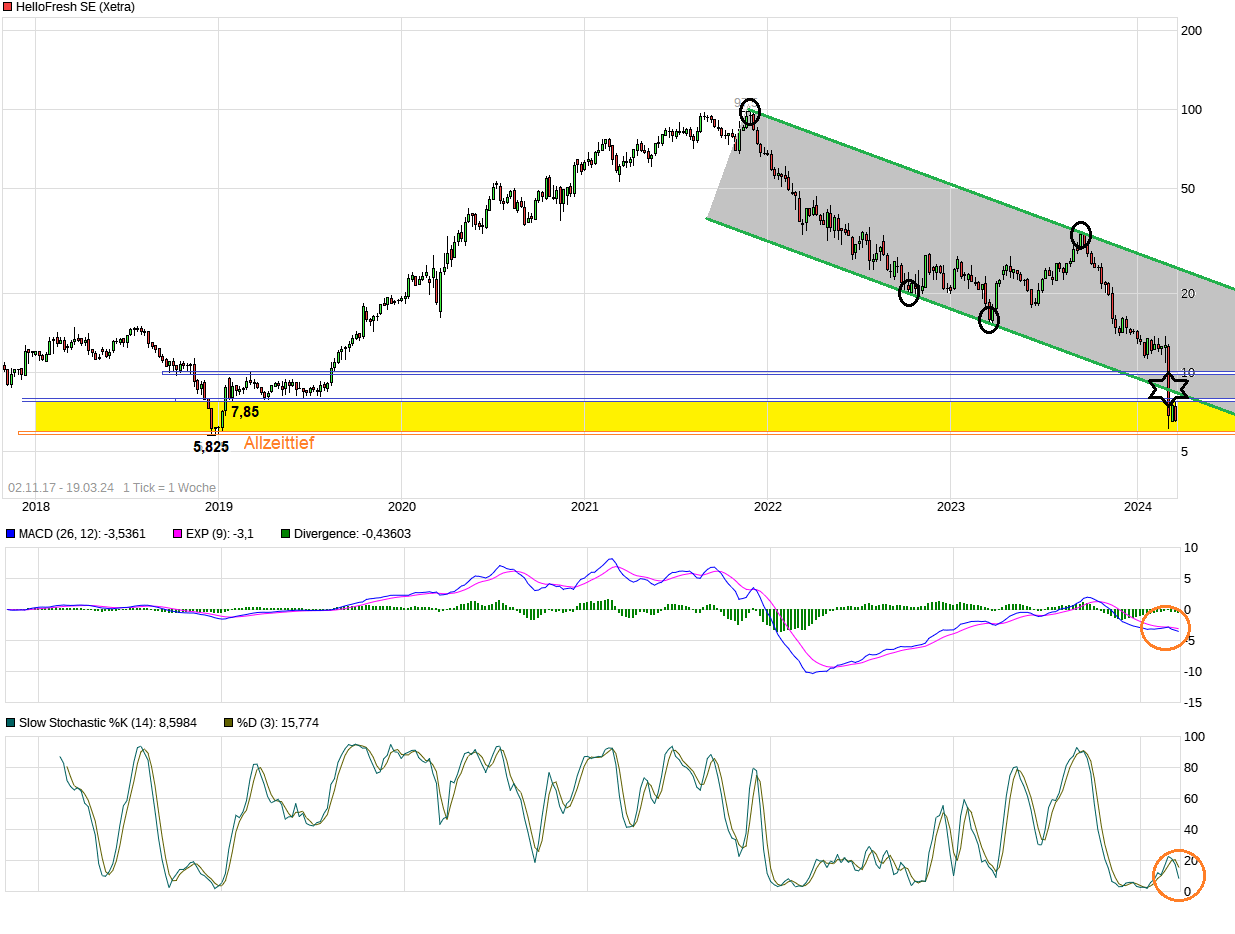This screenshot has height=934, width=1235.
Task: Click the -10 value on the MACD axis
Action: [x=1191, y=671]
